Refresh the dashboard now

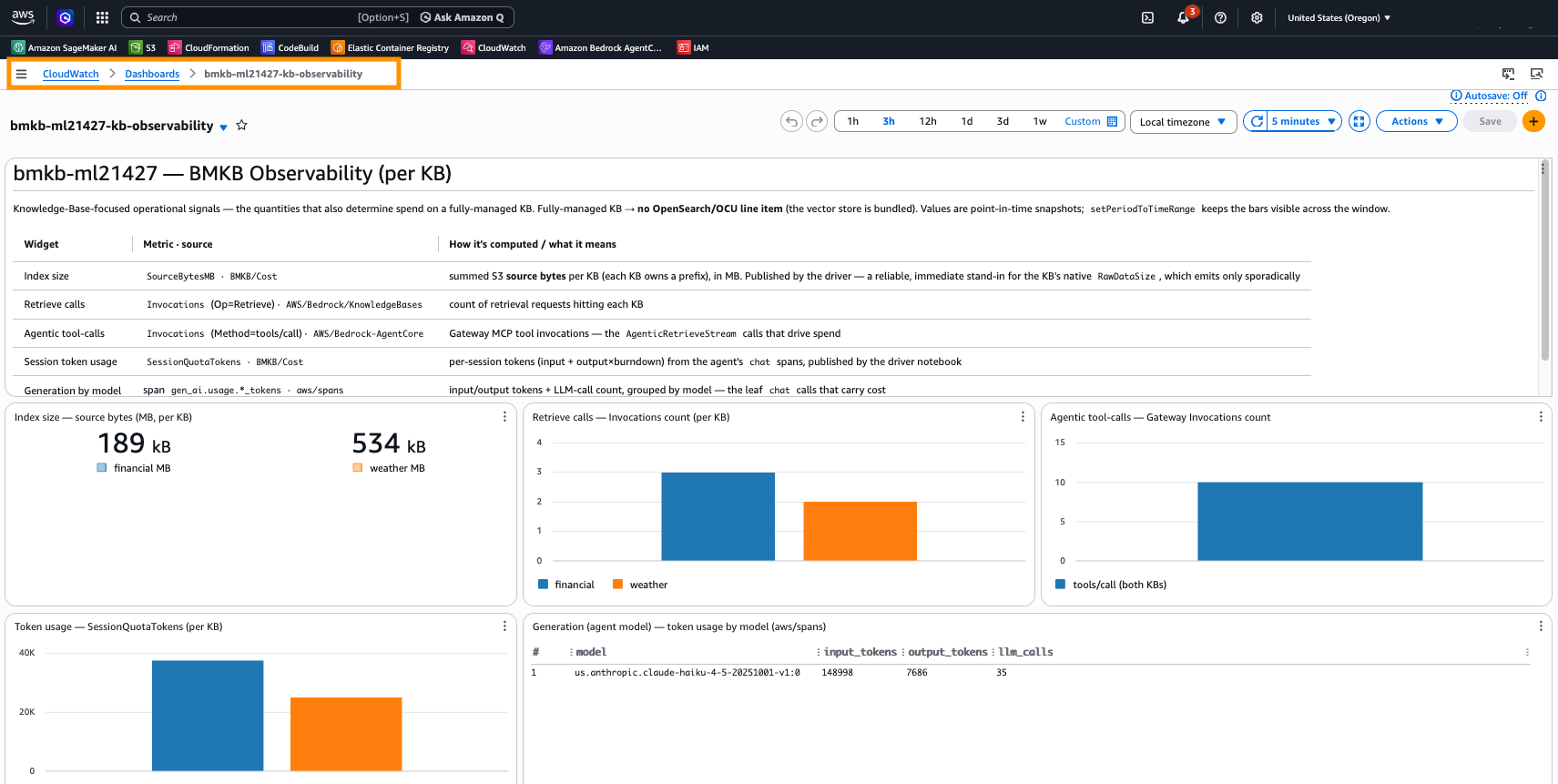tap(1256, 121)
